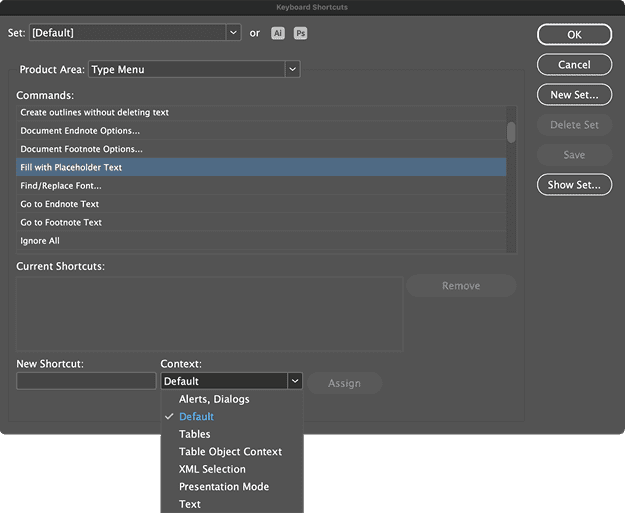The height and width of the screenshot is (513, 625).
Task: Select the checked Default context option
Action: click(196, 417)
